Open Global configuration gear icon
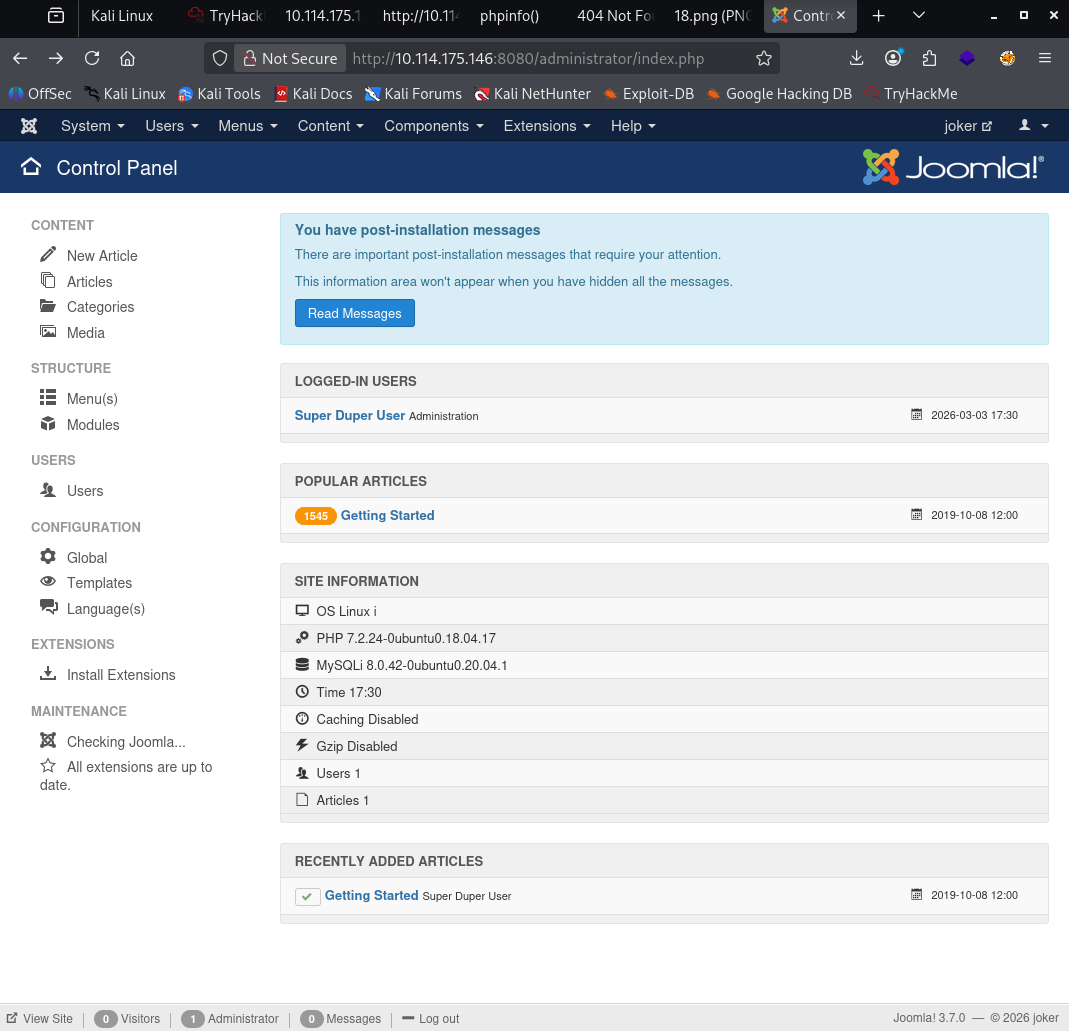Screen dimensions: 1069x1031 pos(48,557)
